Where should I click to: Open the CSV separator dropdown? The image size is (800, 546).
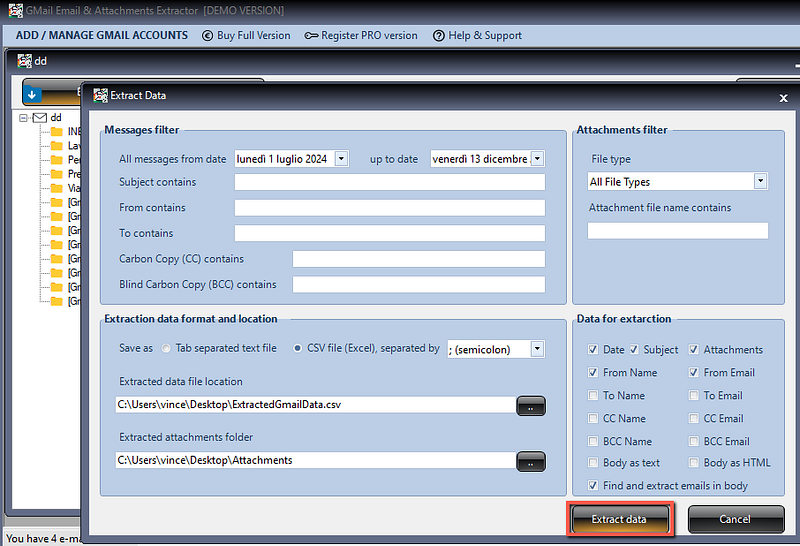[537, 349]
